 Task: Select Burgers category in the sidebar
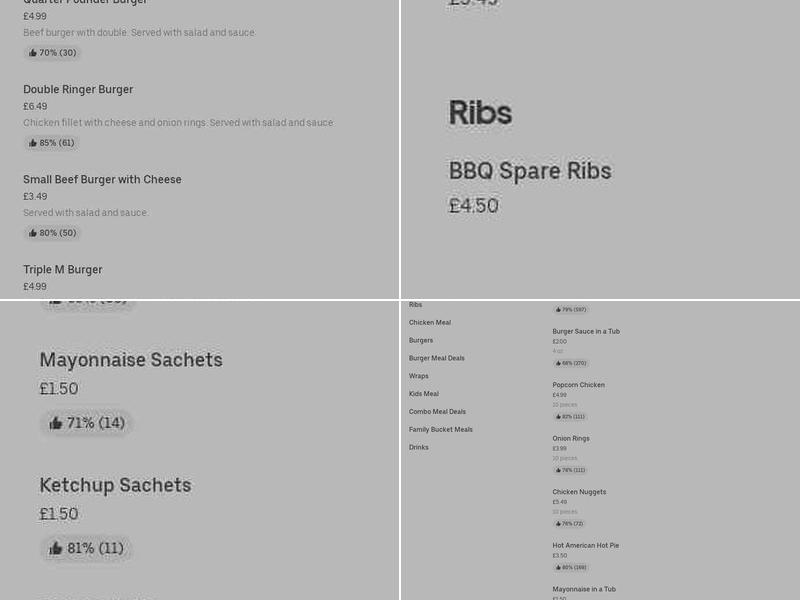(421, 340)
